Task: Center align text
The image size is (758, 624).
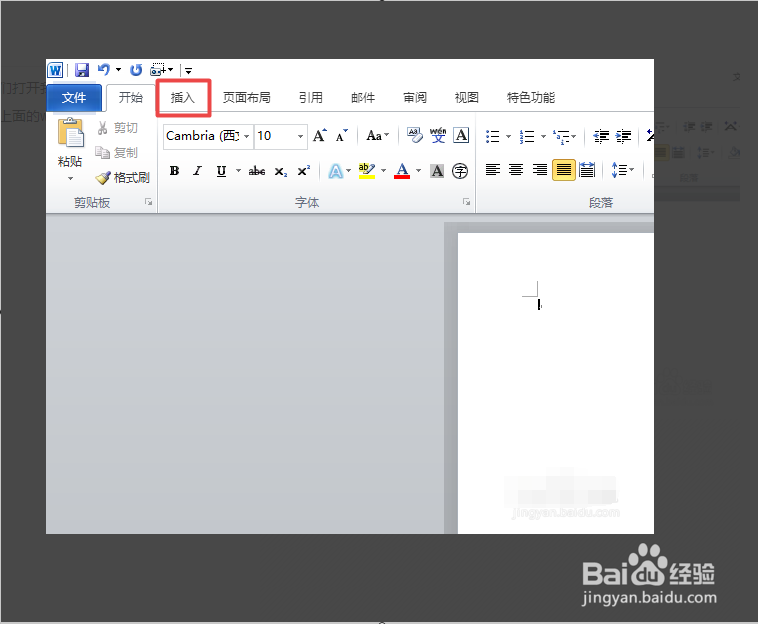Action: tap(516, 170)
